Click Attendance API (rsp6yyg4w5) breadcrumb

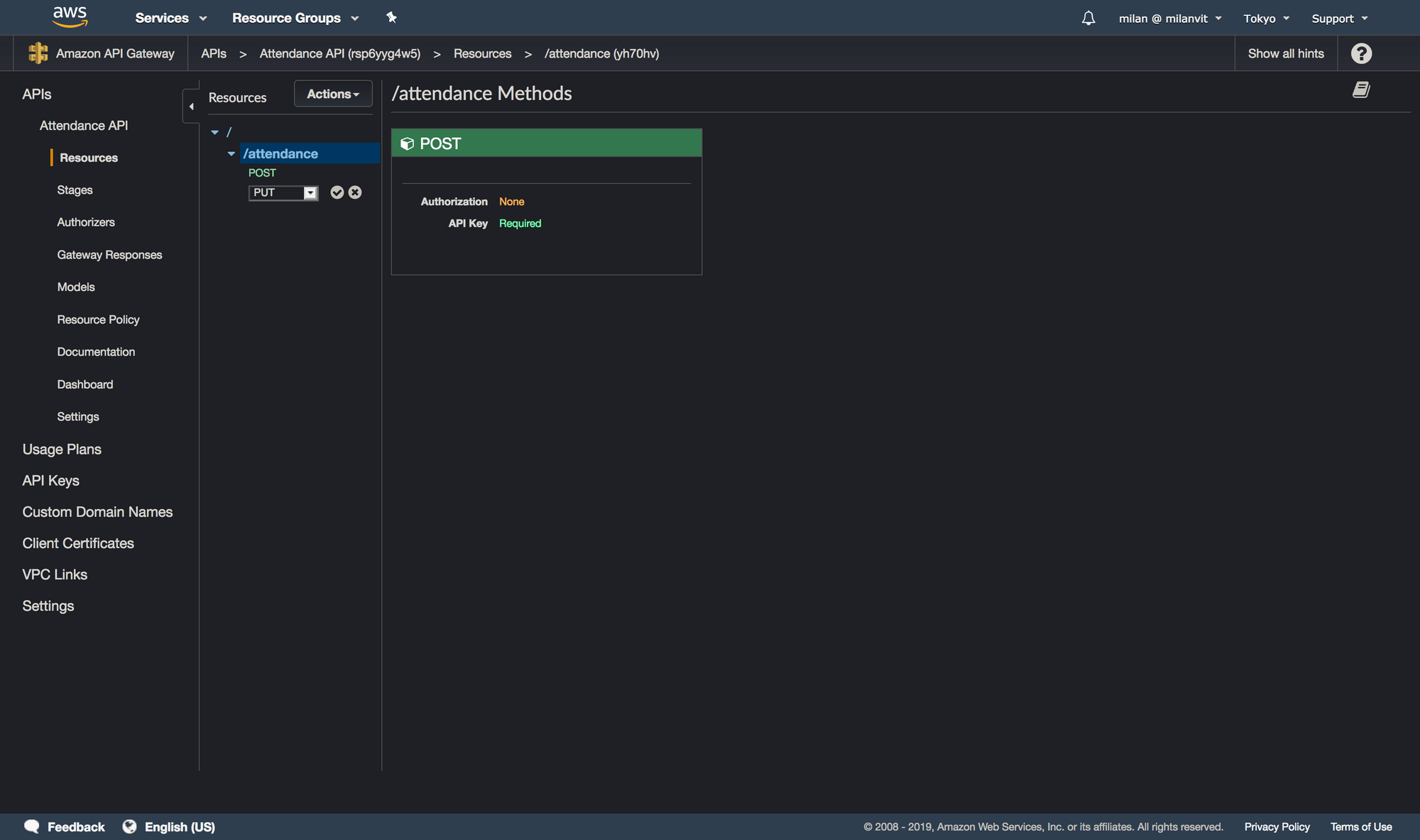340,53
